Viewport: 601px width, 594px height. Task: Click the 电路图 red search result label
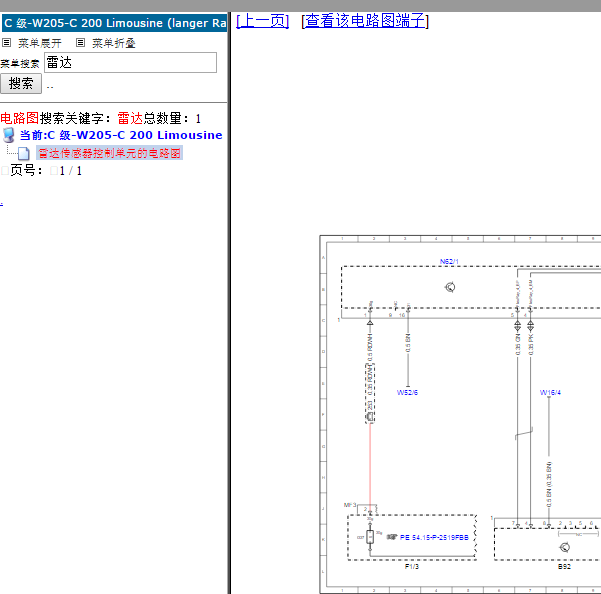[20, 118]
